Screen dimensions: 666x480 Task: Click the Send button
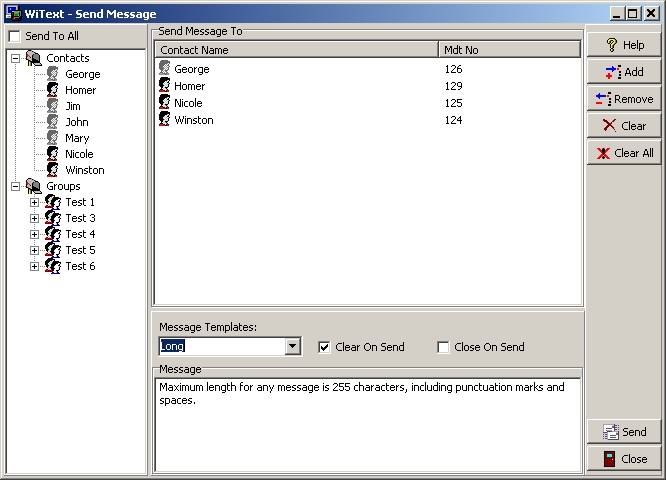coord(624,432)
